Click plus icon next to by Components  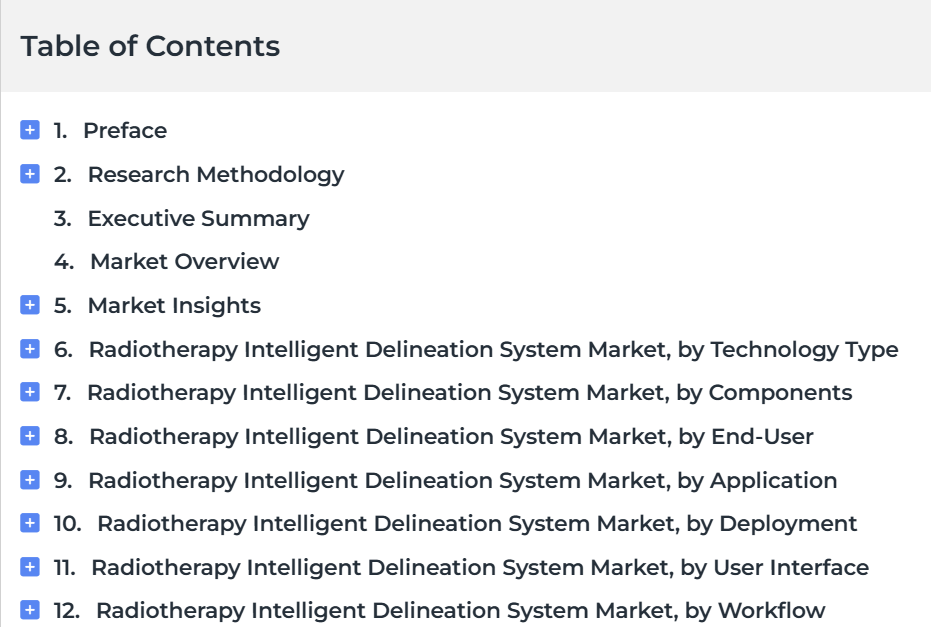click(x=30, y=392)
